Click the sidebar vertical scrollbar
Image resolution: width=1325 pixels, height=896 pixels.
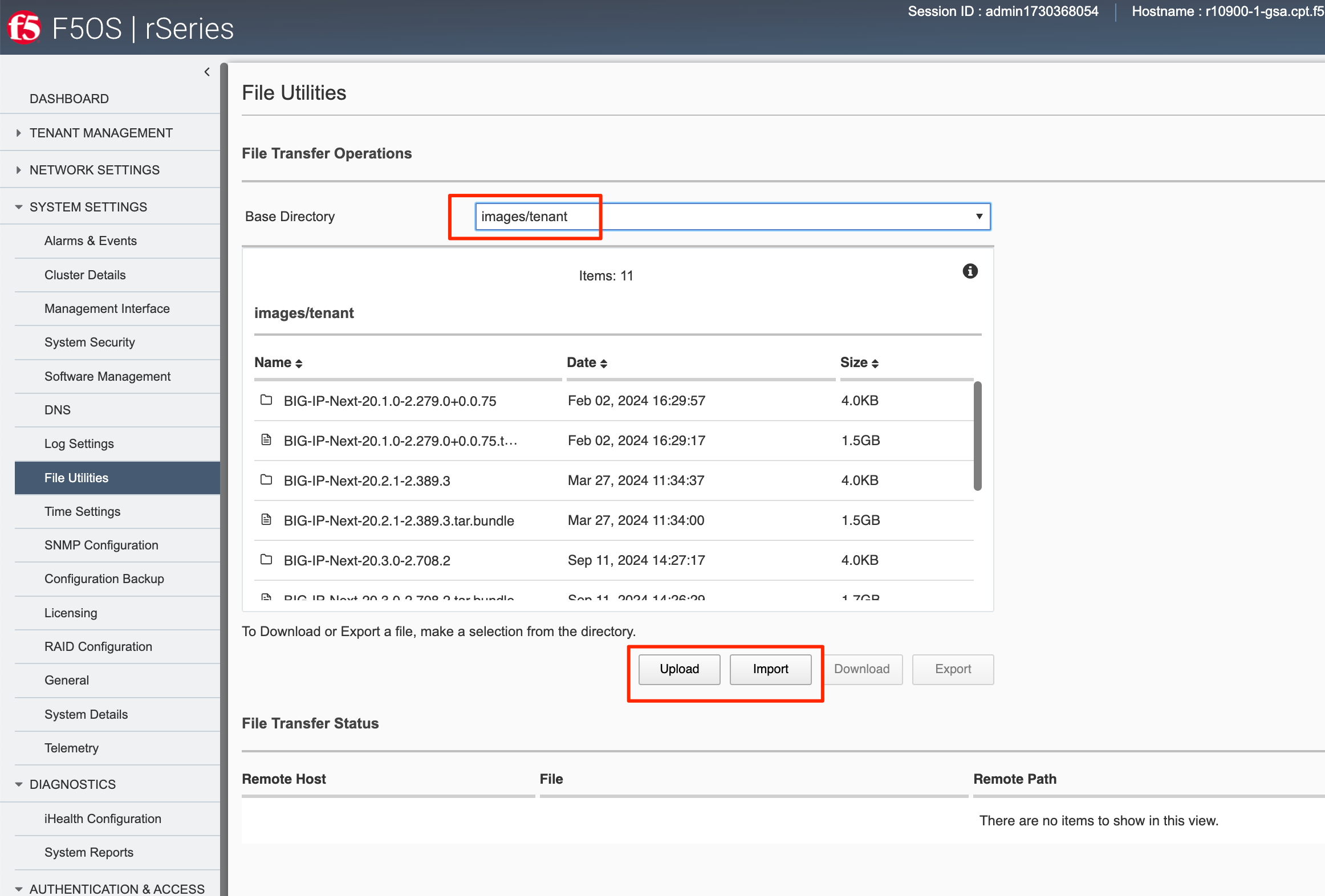click(x=224, y=479)
